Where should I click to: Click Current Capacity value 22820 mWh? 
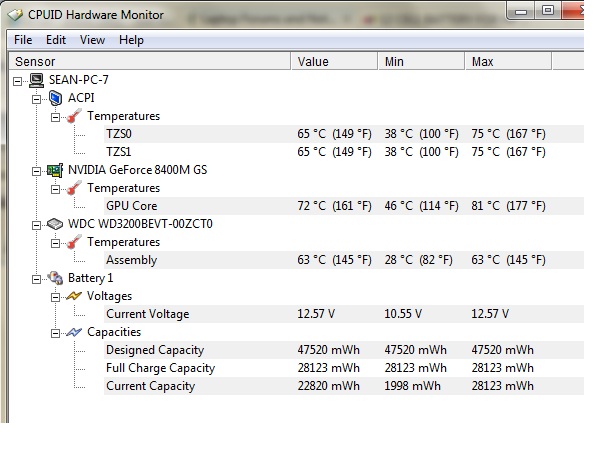[x=329, y=386]
